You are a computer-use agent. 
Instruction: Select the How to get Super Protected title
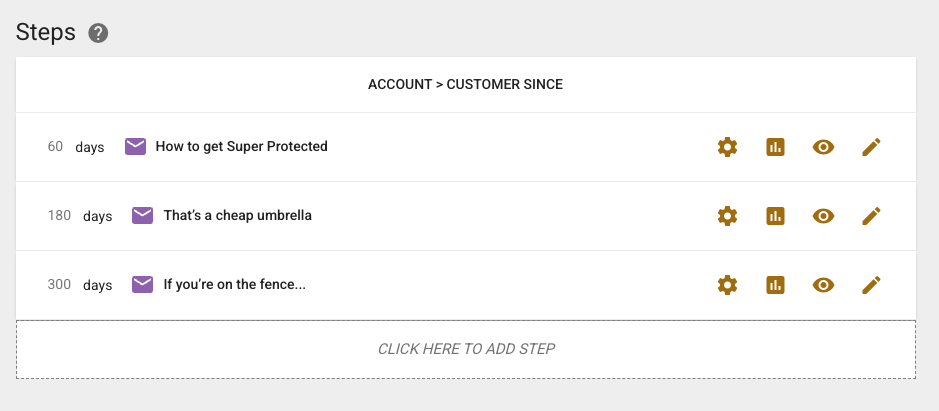coord(241,147)
